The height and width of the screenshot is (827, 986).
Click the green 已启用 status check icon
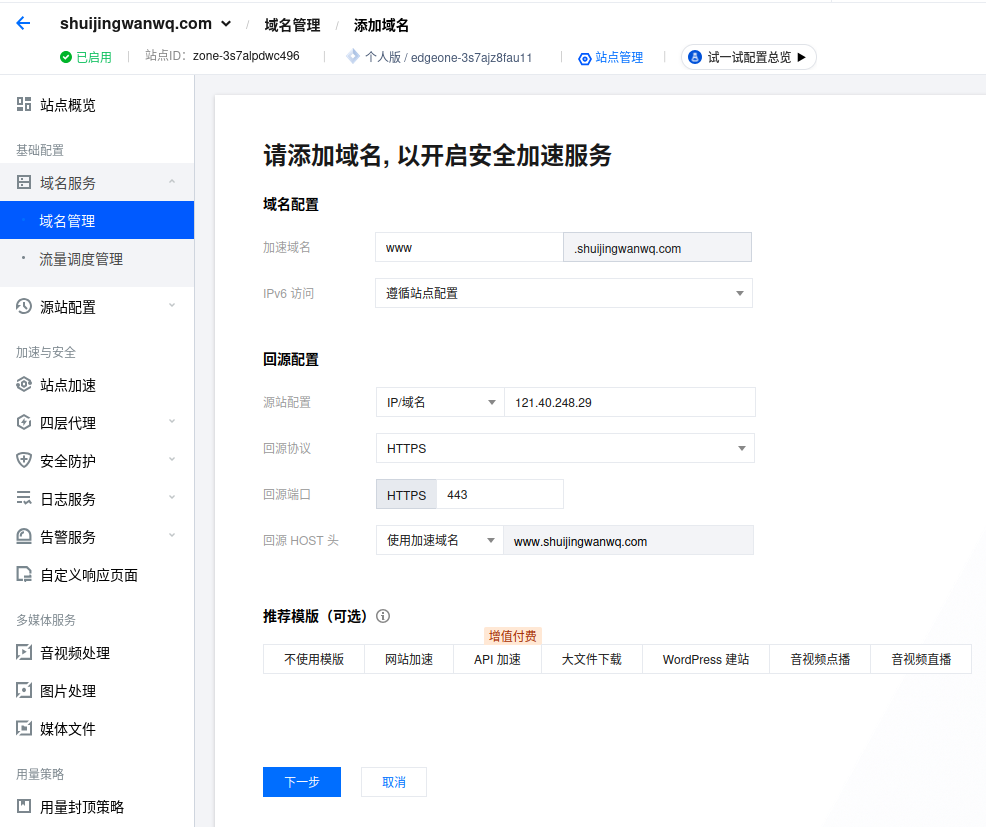[65, 57]
